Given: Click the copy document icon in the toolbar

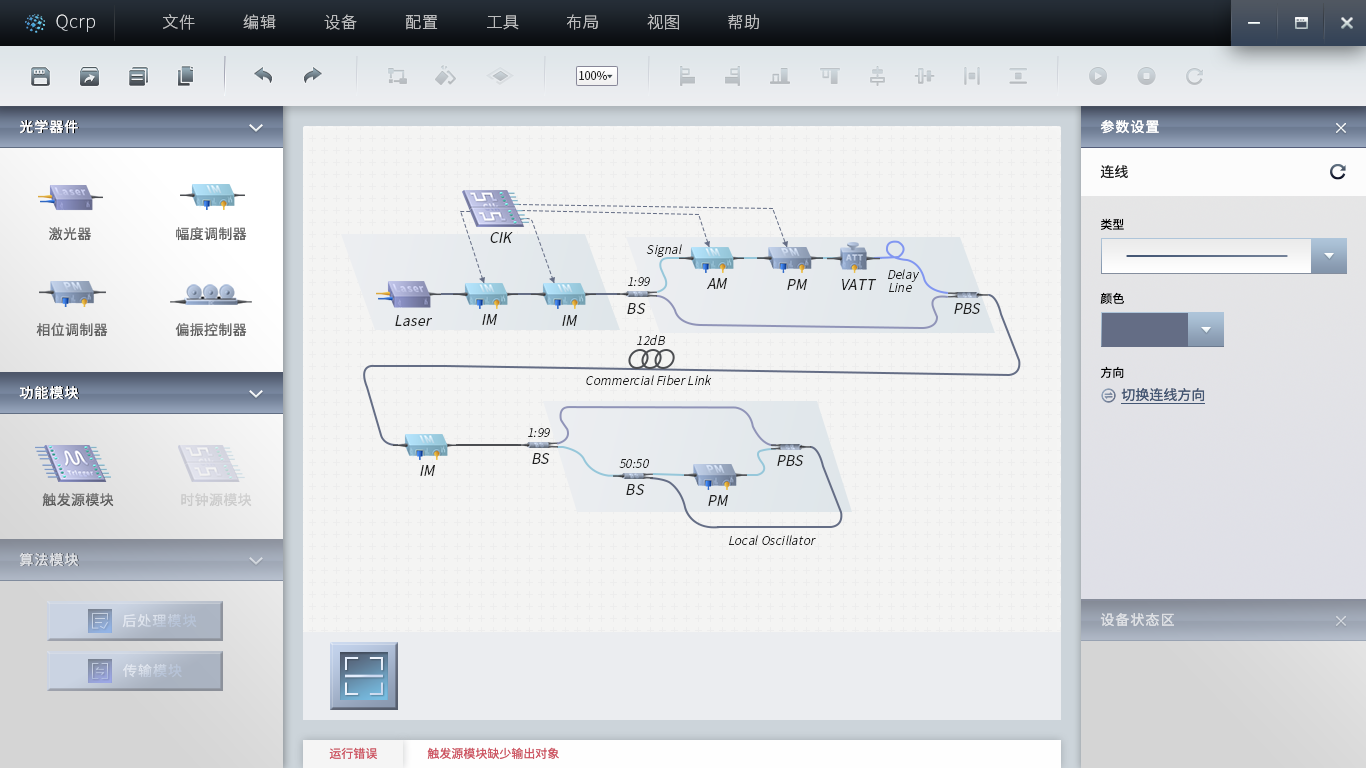Looking at the screenshot, I should tap(186, 76).
